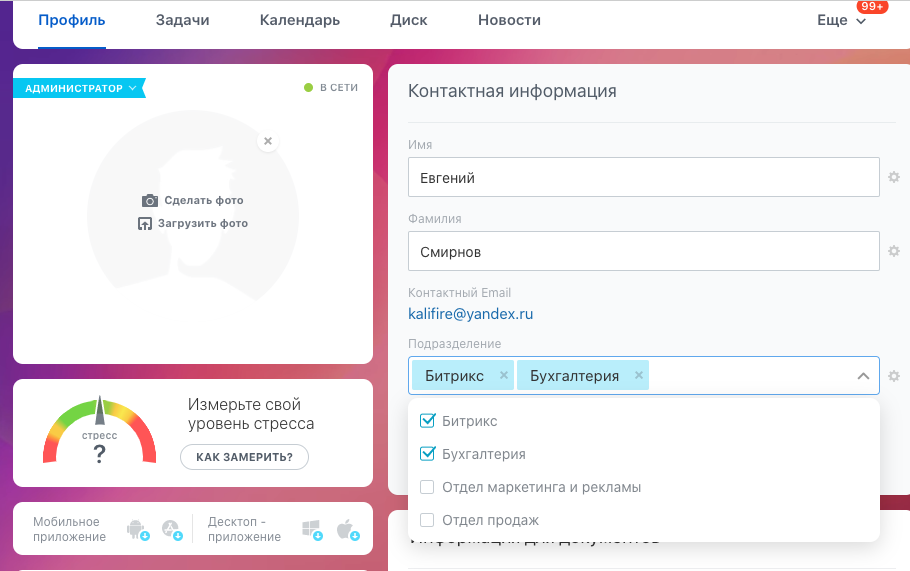The image size is (910, 571).
Task: Click the Десктоп - приложение label
Action: pos(244,529)
